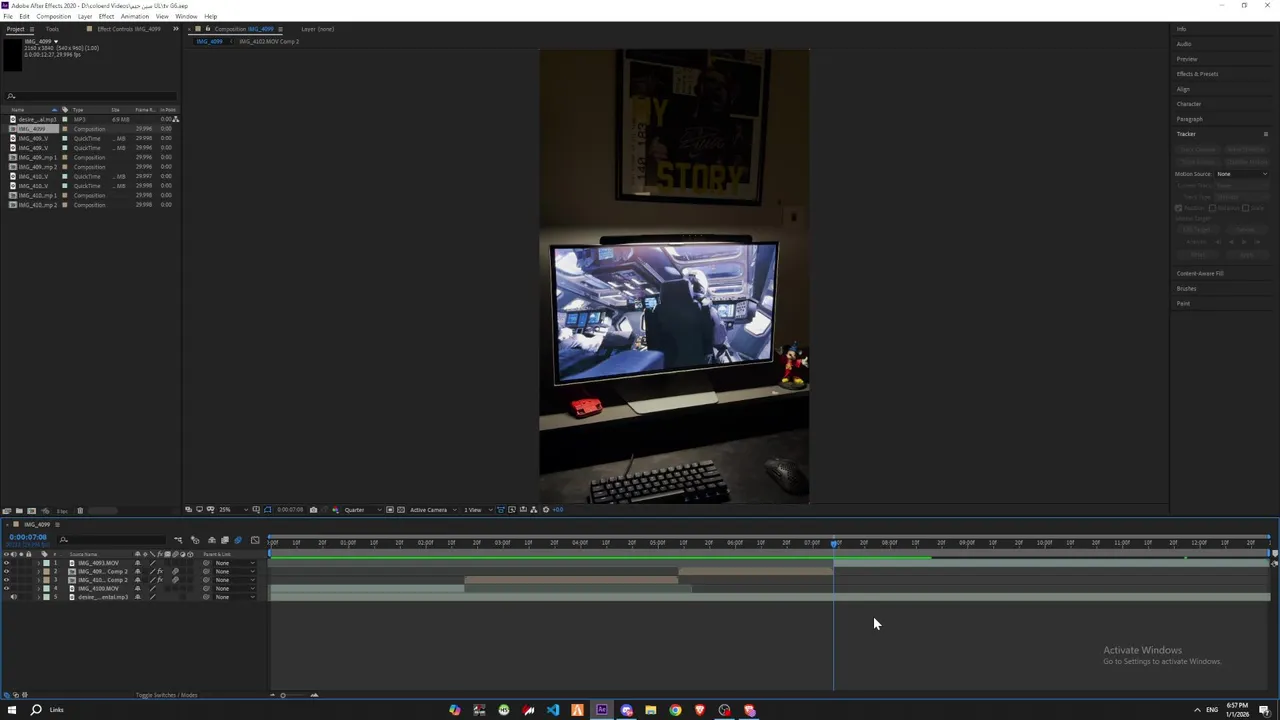Toggle fast previews icon
This screenshot has height=720, width=1280.
click(512, 510)
